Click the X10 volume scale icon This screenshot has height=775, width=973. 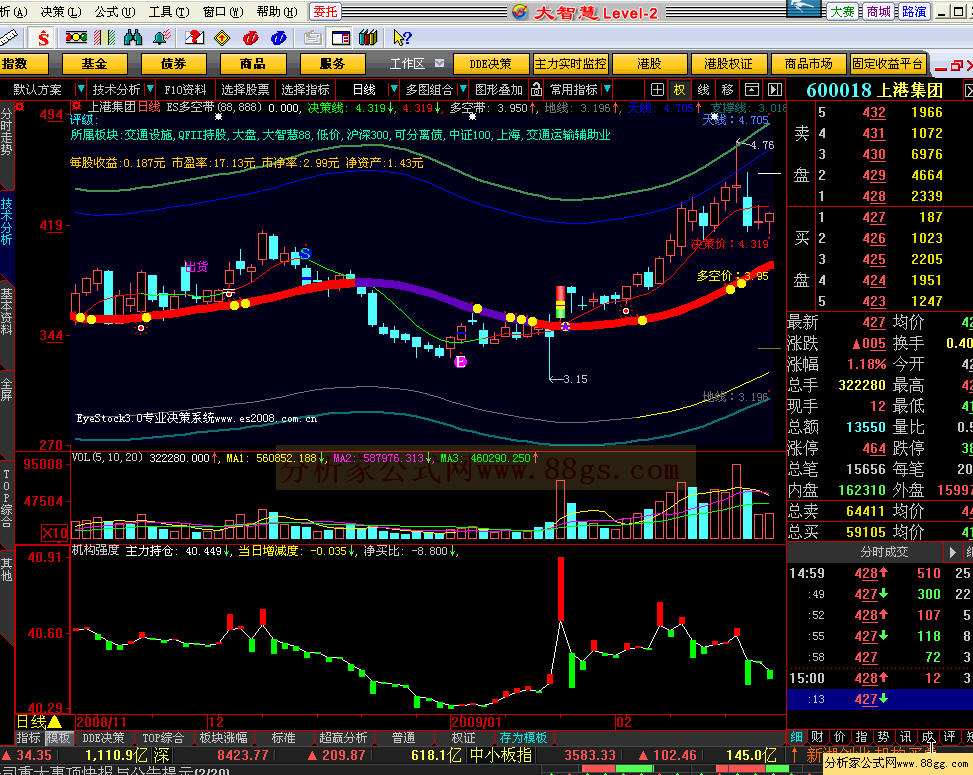point(55,532)
